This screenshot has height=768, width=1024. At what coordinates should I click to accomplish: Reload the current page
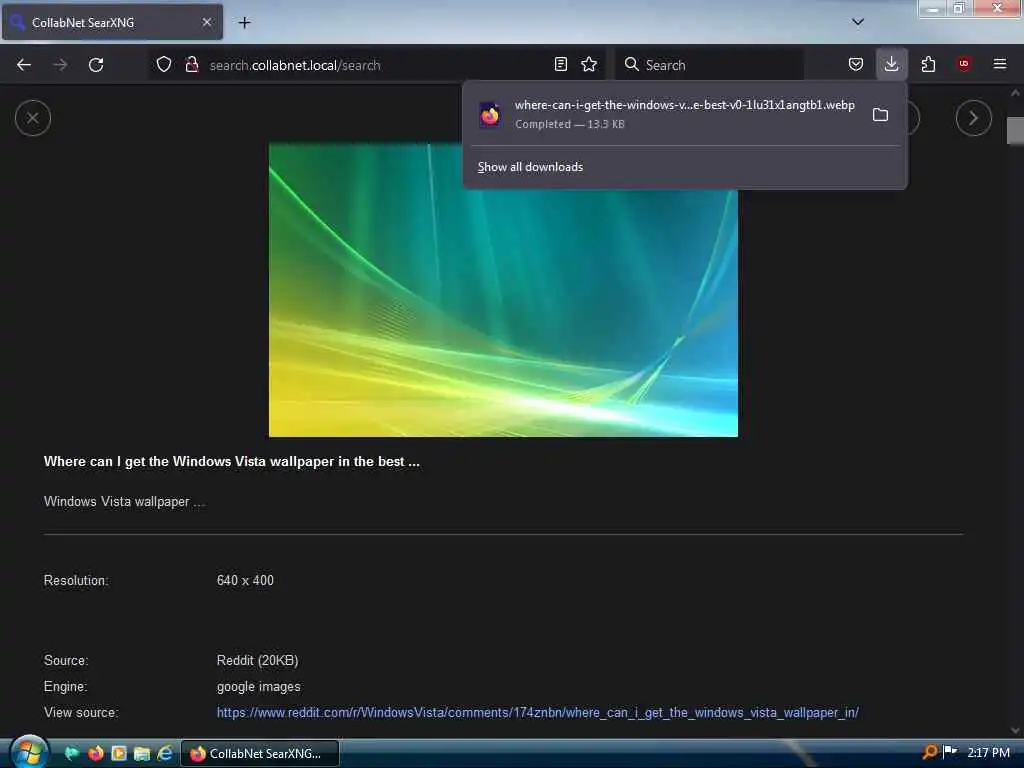[96, 65]
